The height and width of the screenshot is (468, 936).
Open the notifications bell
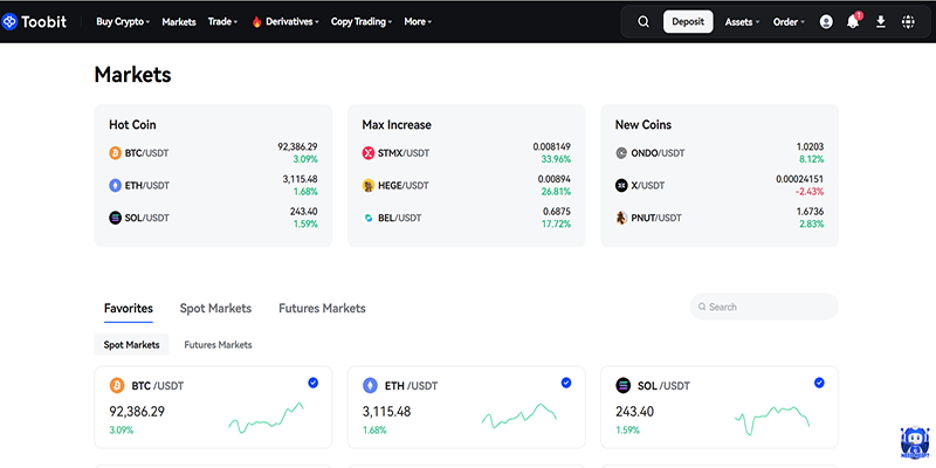click(x=853, y=22)
